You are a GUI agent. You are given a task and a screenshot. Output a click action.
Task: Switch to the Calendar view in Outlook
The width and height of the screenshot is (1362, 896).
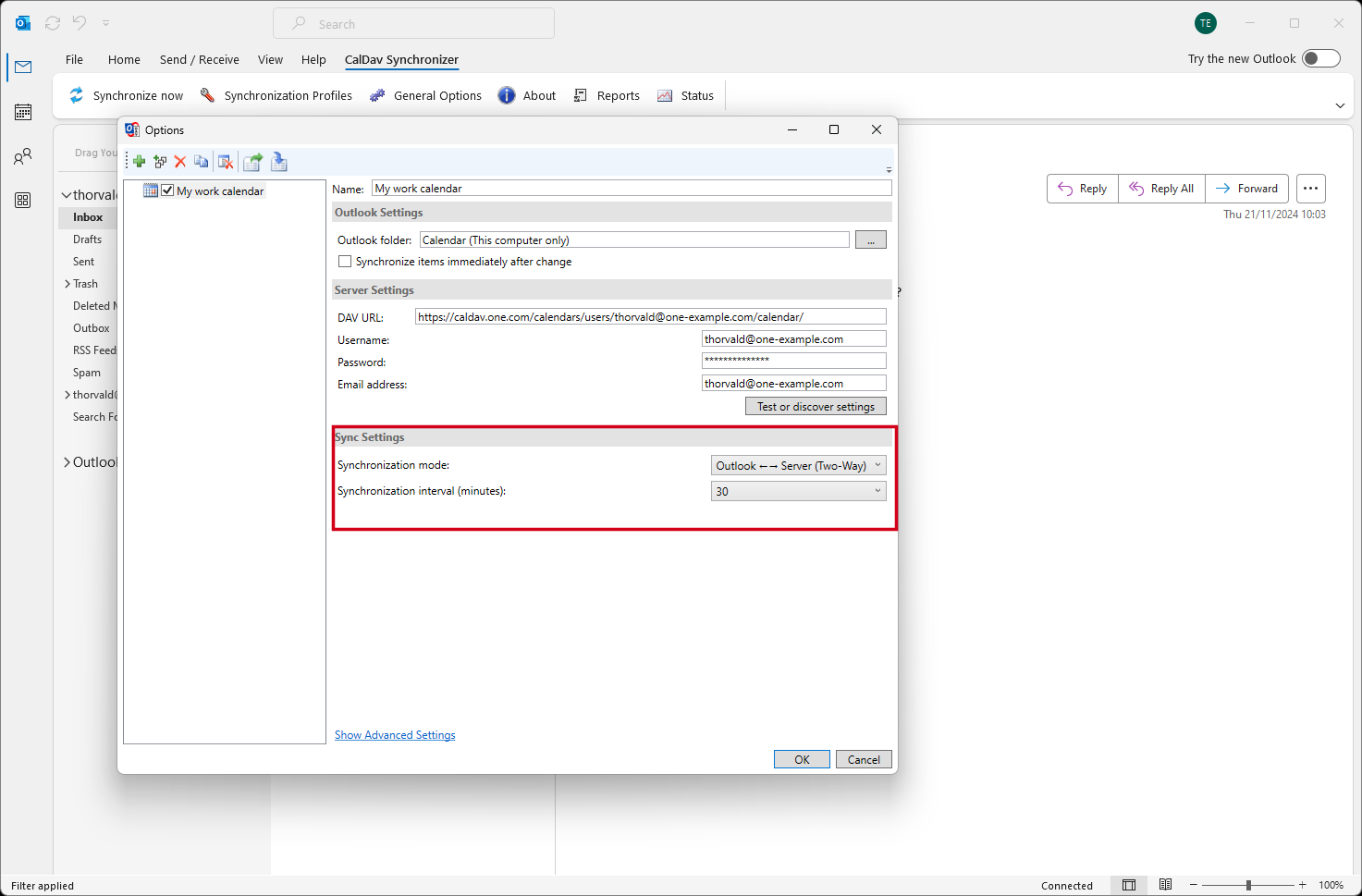[22, 111]
